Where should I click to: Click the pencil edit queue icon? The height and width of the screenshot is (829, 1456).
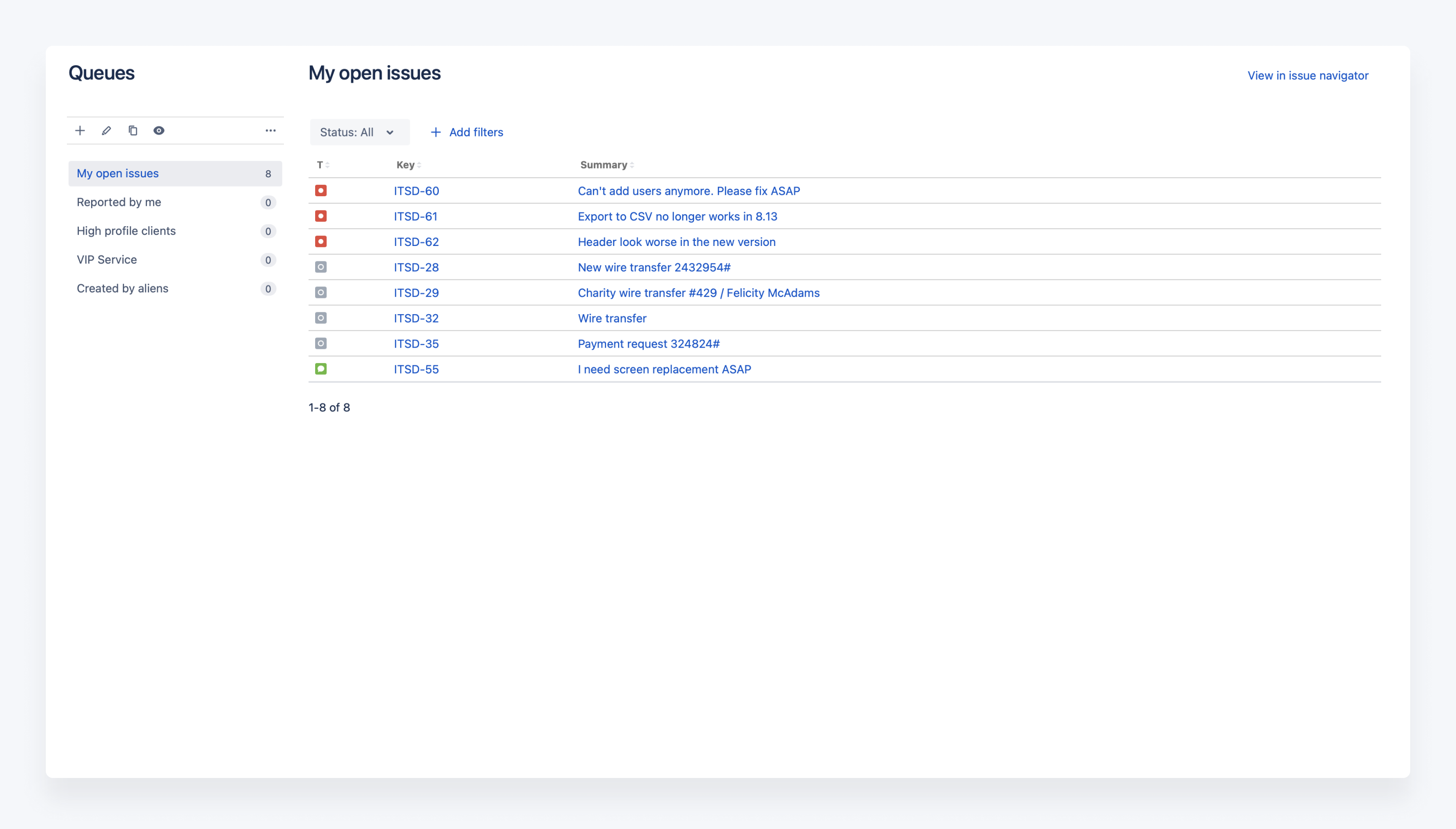pos(107,131)
